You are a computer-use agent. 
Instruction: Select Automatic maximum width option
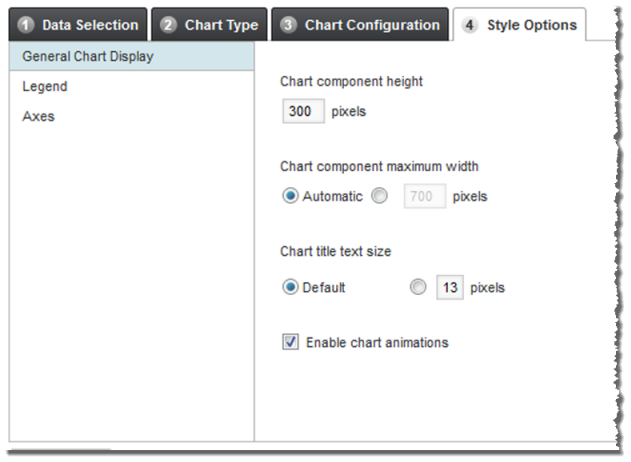(x=290, y=197)
